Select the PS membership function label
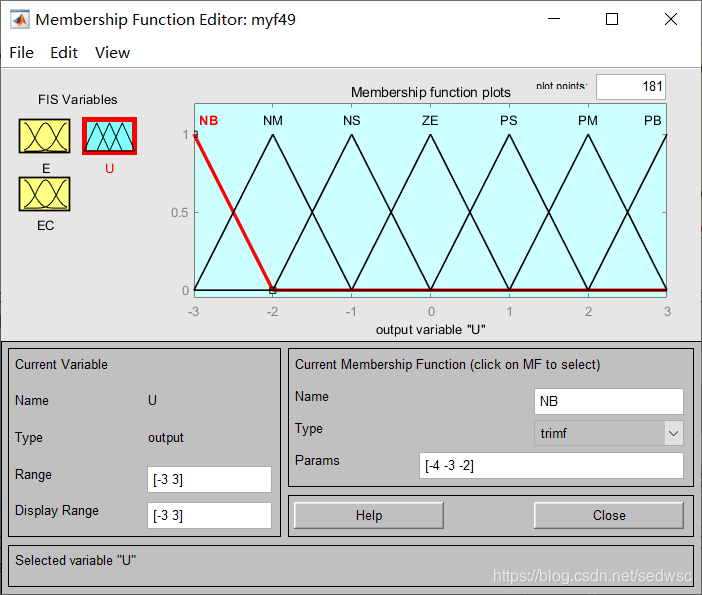Viewport: 702px width, 595px height. pos(509,120)
